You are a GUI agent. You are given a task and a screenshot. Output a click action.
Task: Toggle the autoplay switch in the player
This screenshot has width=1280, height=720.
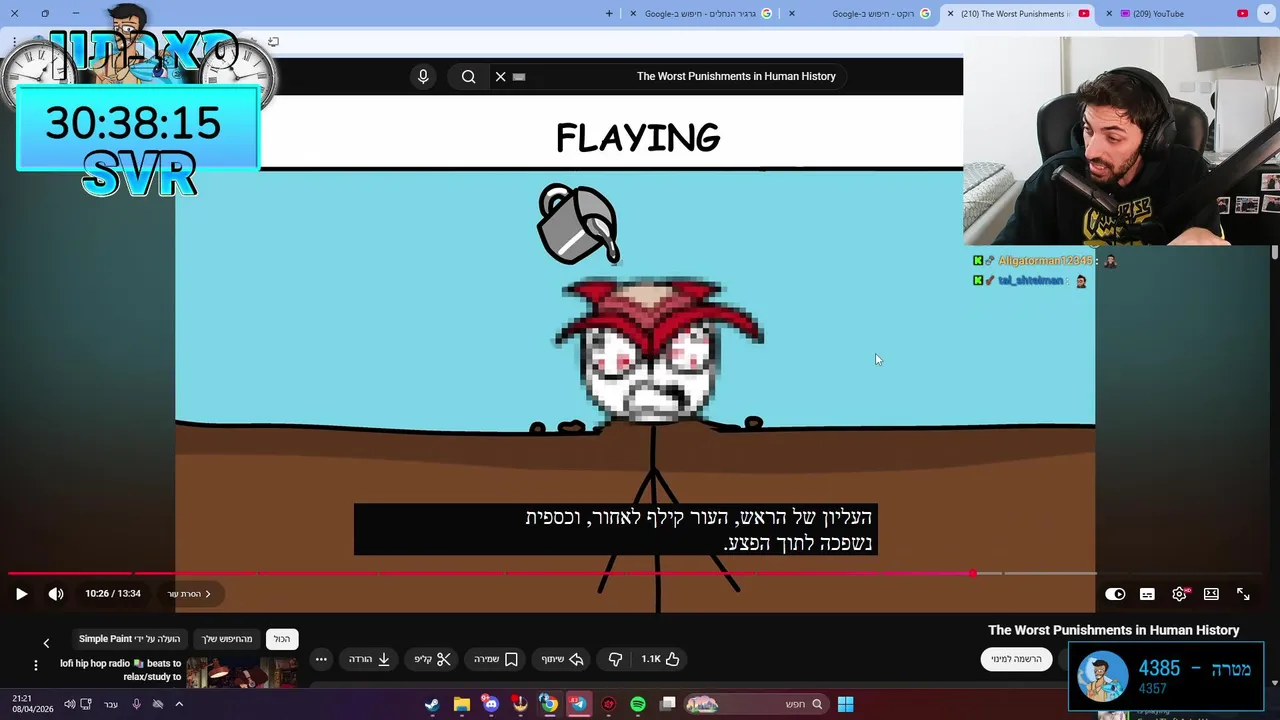[1115, 594]
